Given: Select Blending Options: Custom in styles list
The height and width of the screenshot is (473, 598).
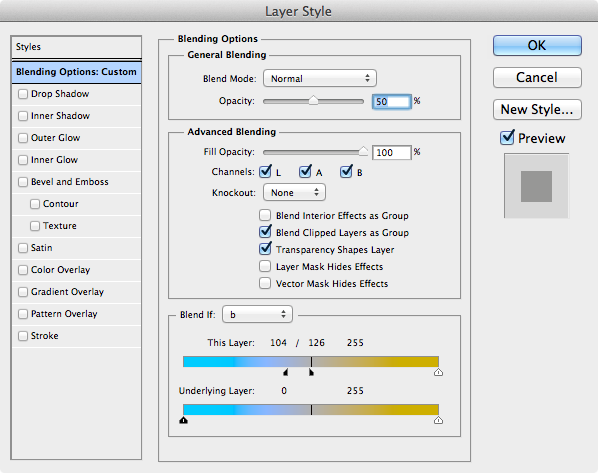Looking at the screenshot, I should click(x=76, y=72).
